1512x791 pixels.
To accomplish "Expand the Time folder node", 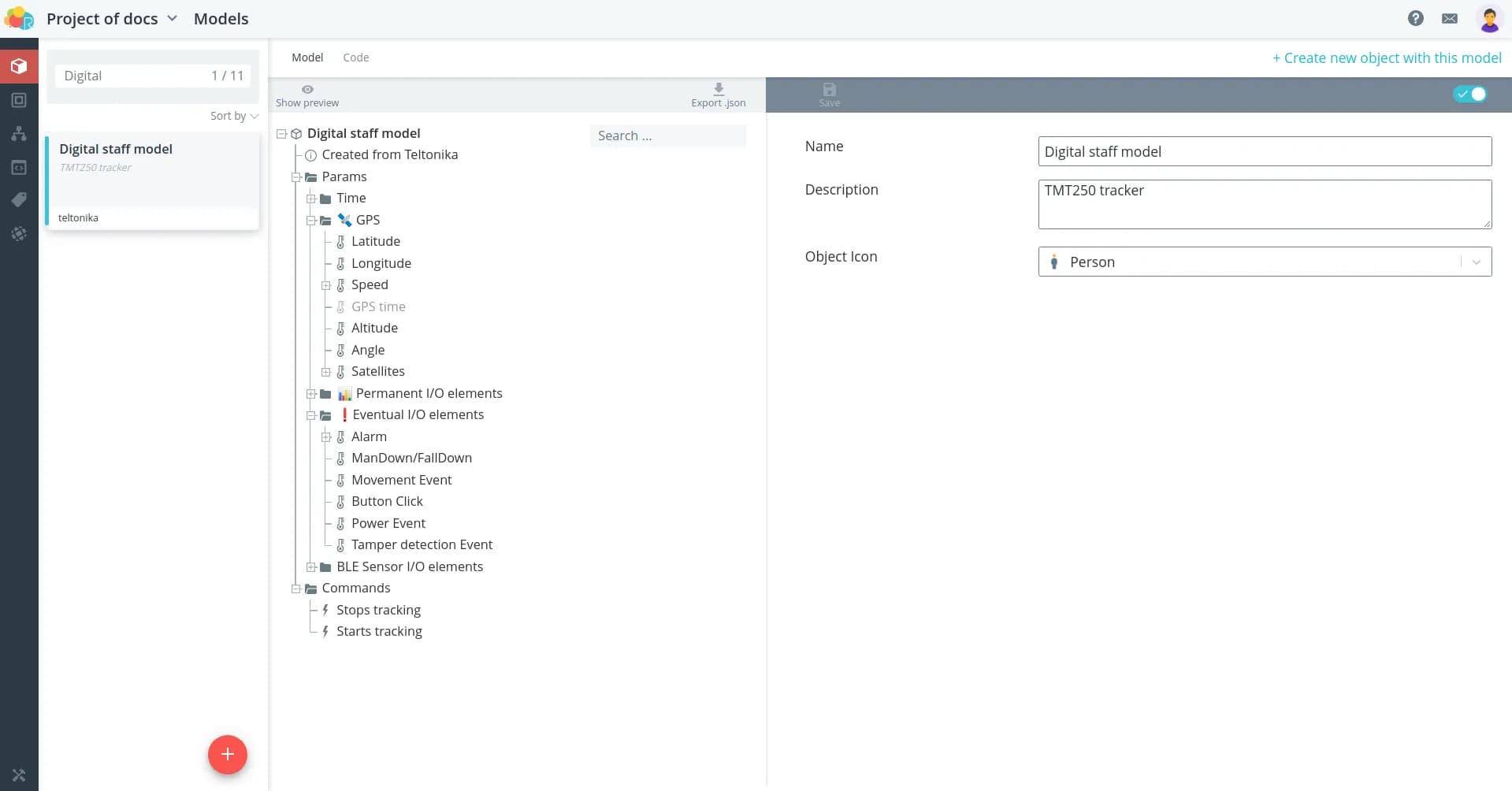I will [x=311, y=199].
